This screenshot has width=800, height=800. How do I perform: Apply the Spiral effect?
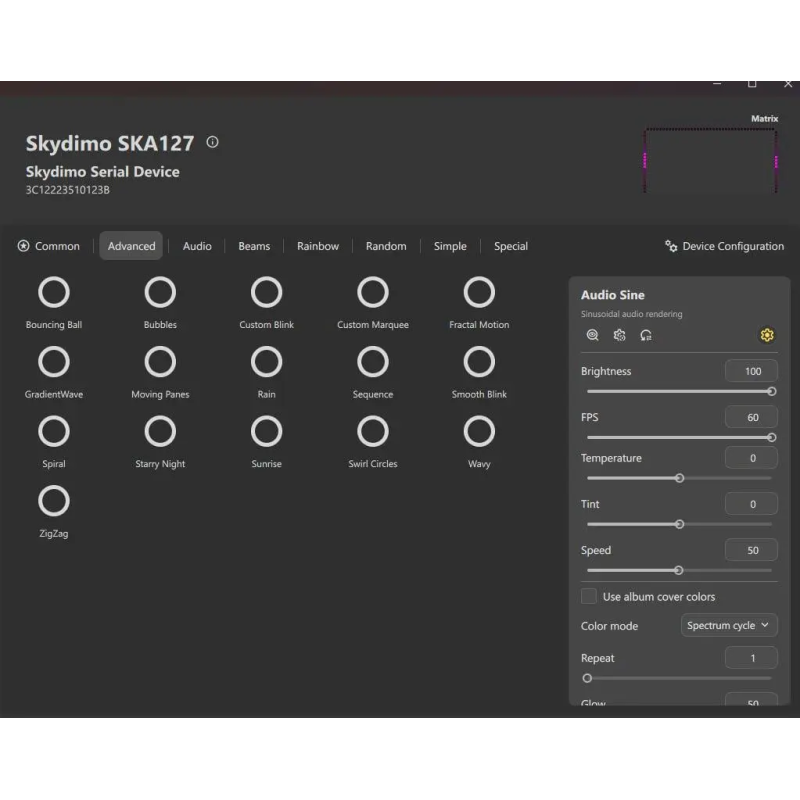tap(54, 432)
